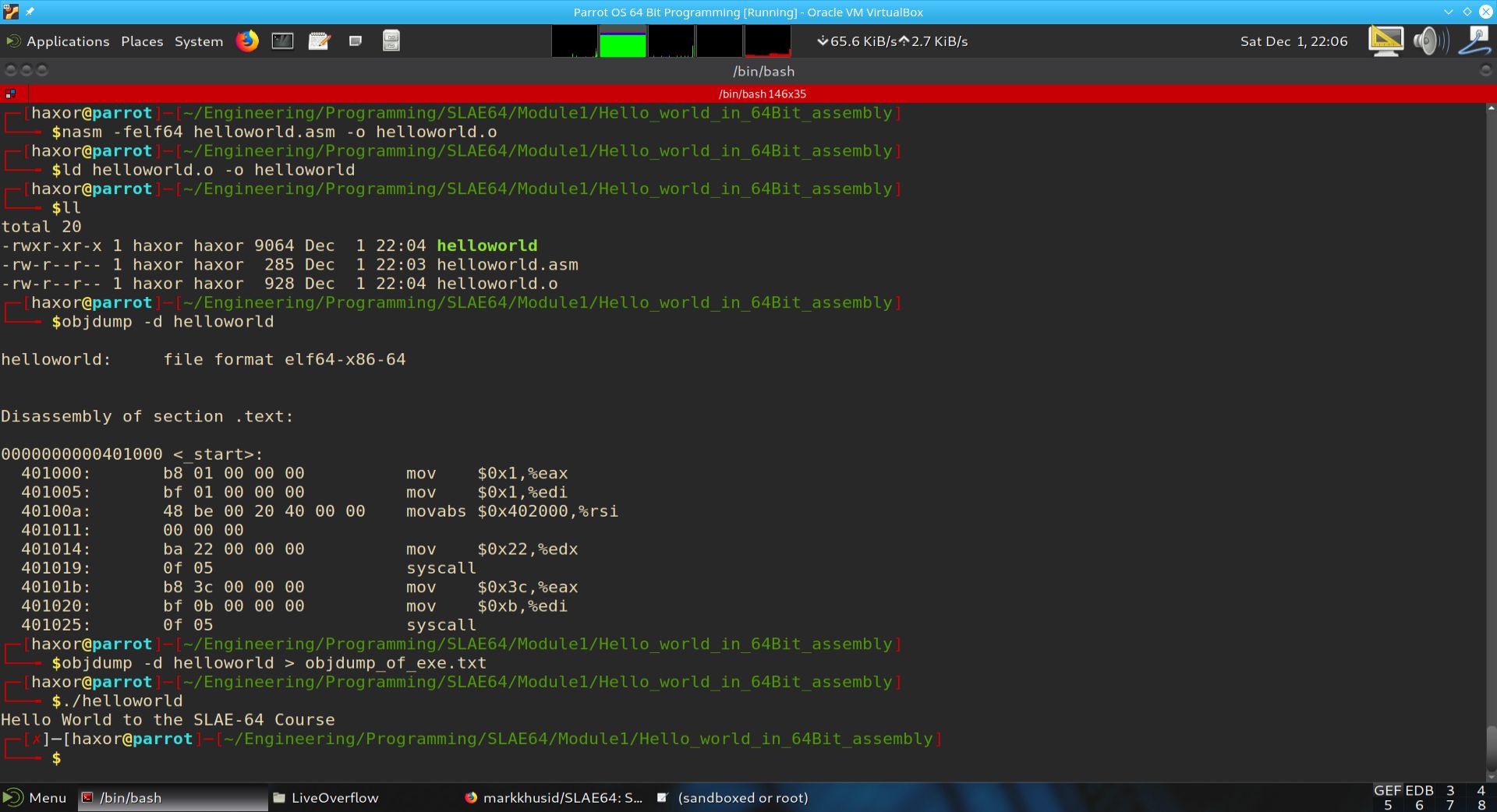Open the display settings tray icon
The width and height of the screenshot is (1497, 812).
[x=1386, y=41]
